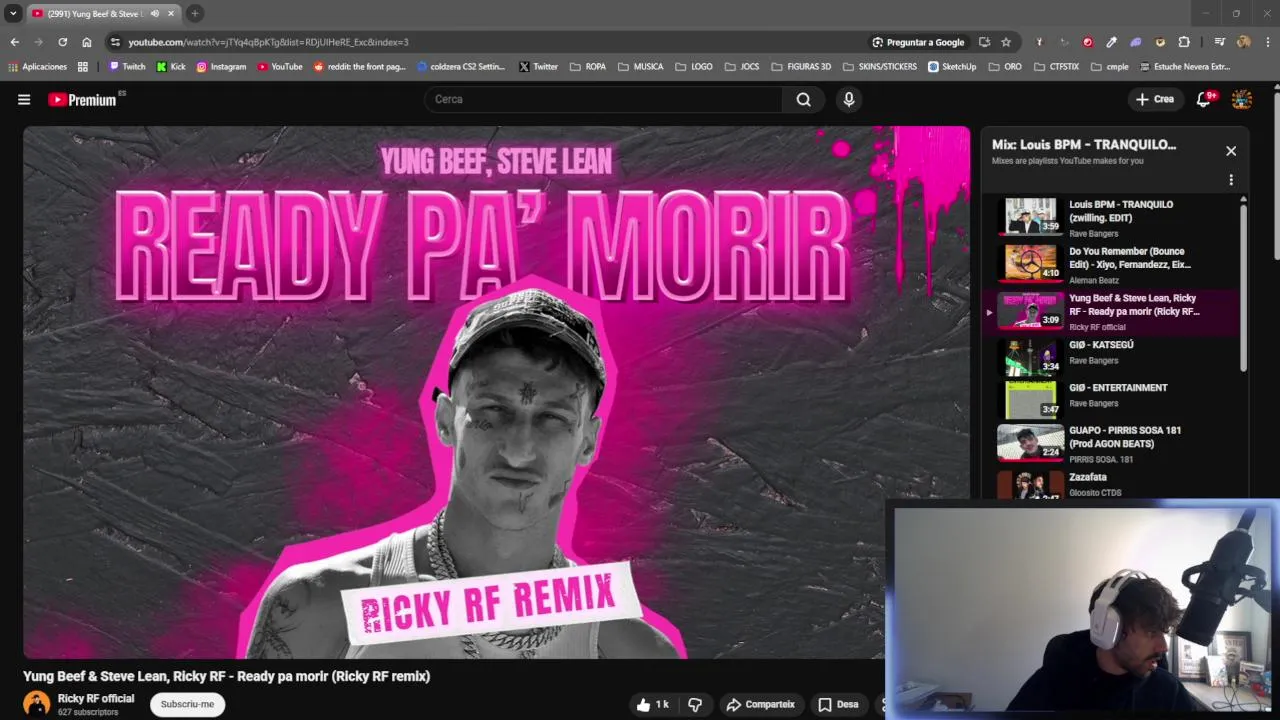Open the Instagram bookmark
The height and width of the screenshot is (720, 1280).
221,67
